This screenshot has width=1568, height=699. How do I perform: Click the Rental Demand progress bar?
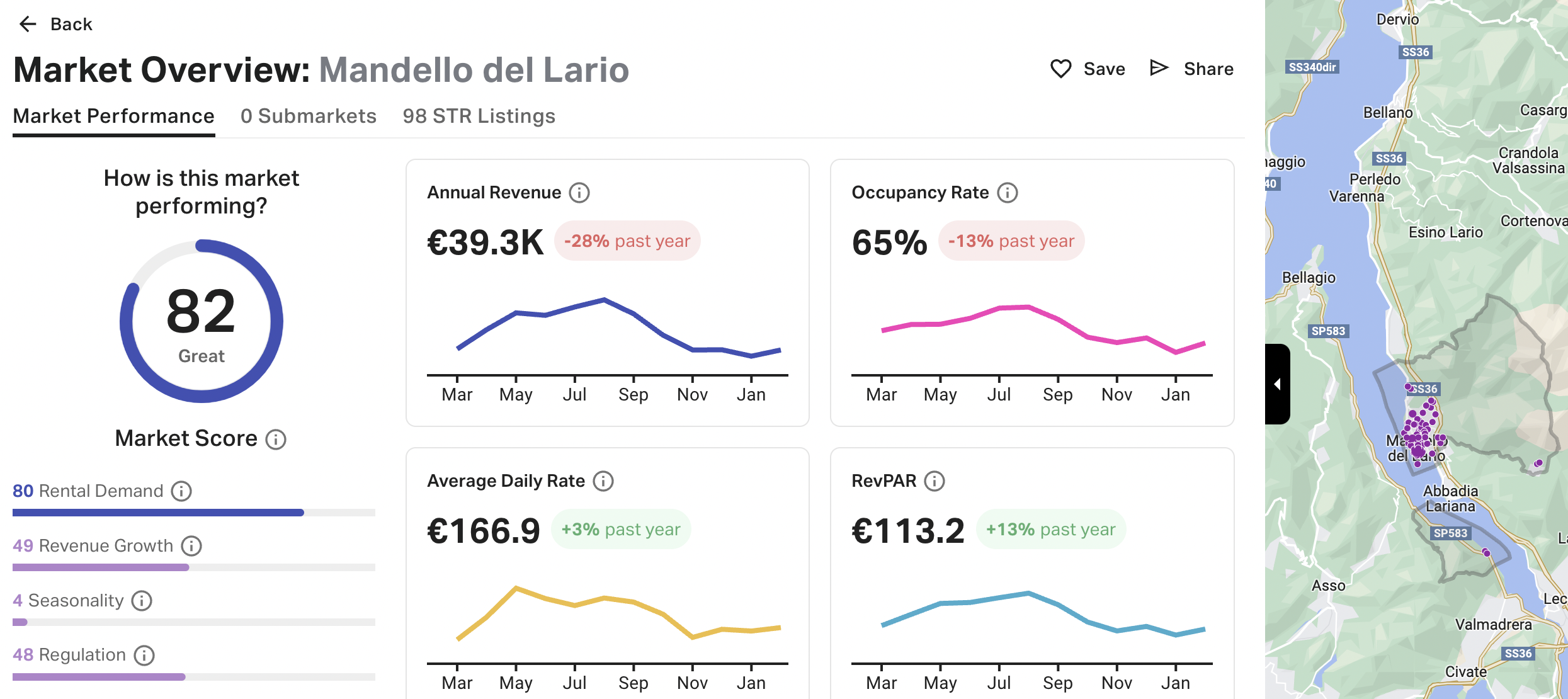(x=193, y=513)
